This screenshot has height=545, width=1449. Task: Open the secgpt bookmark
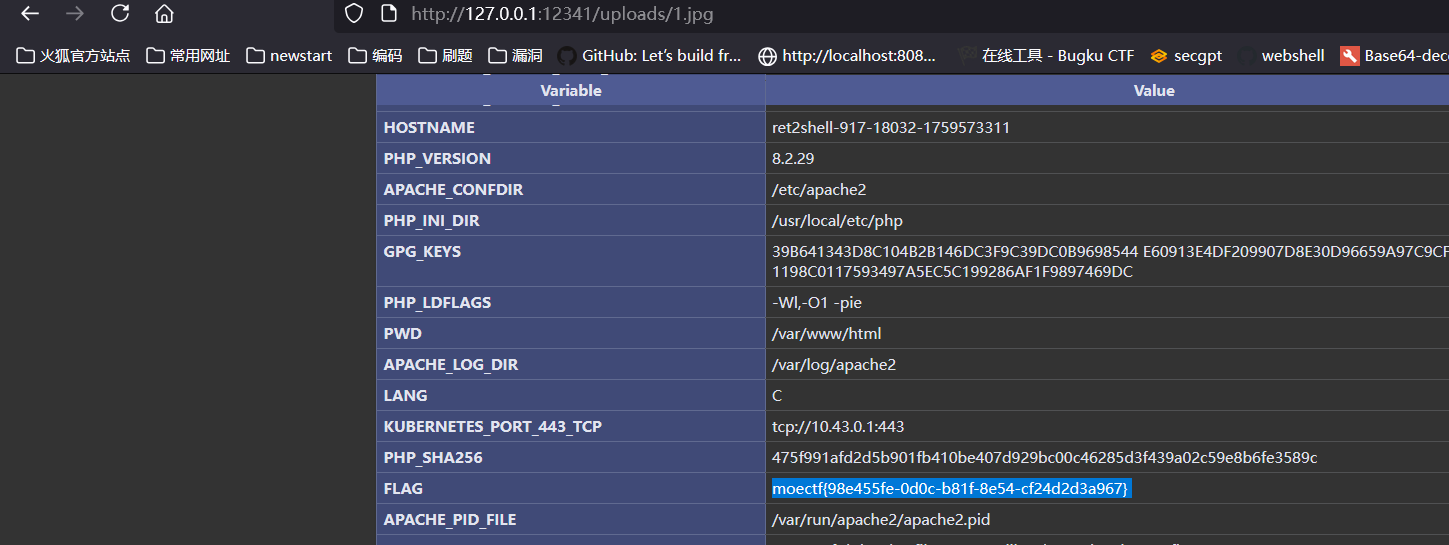[x=1186, y=56]
